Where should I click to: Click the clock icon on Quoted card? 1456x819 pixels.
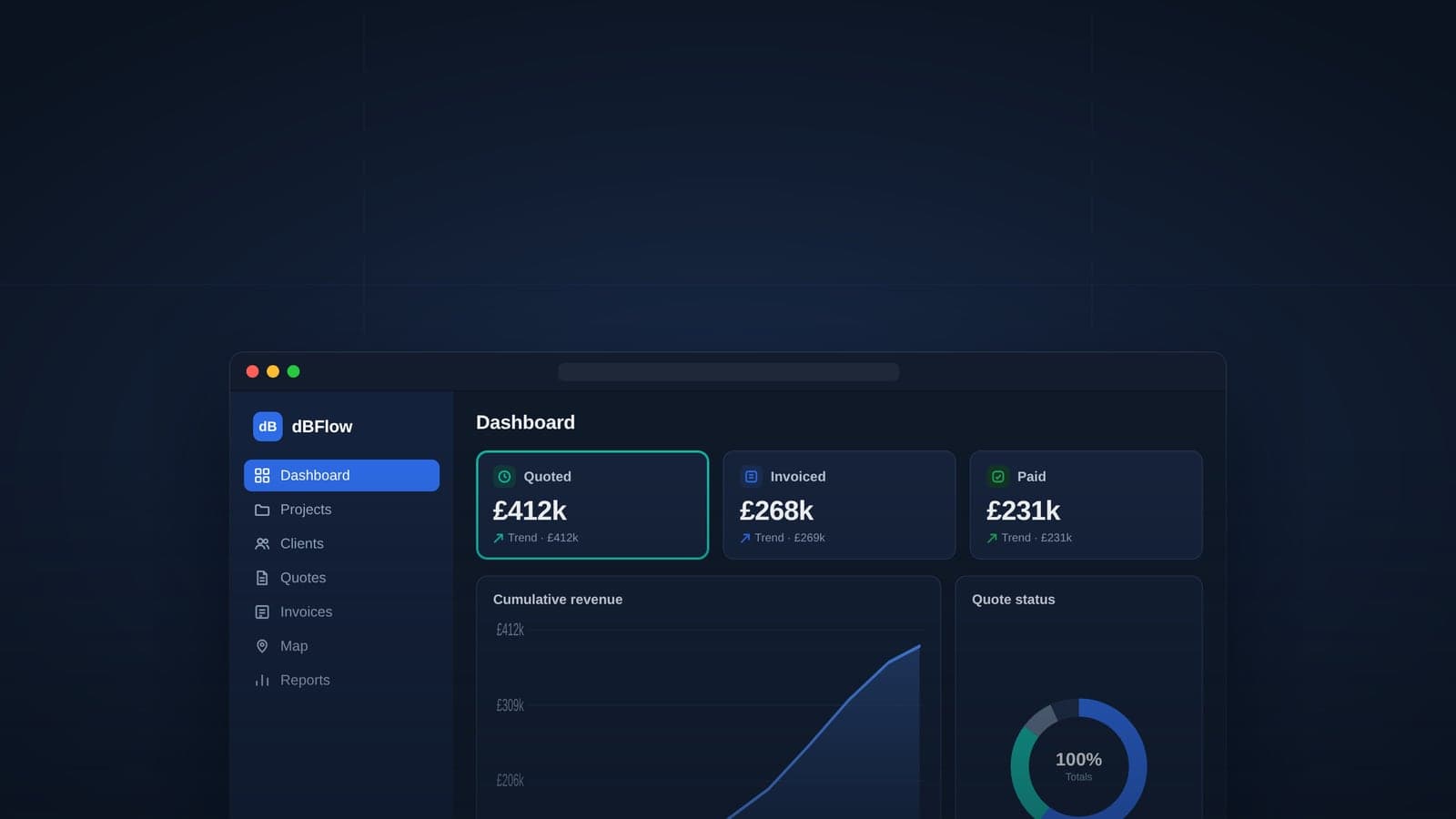[504, 476]
